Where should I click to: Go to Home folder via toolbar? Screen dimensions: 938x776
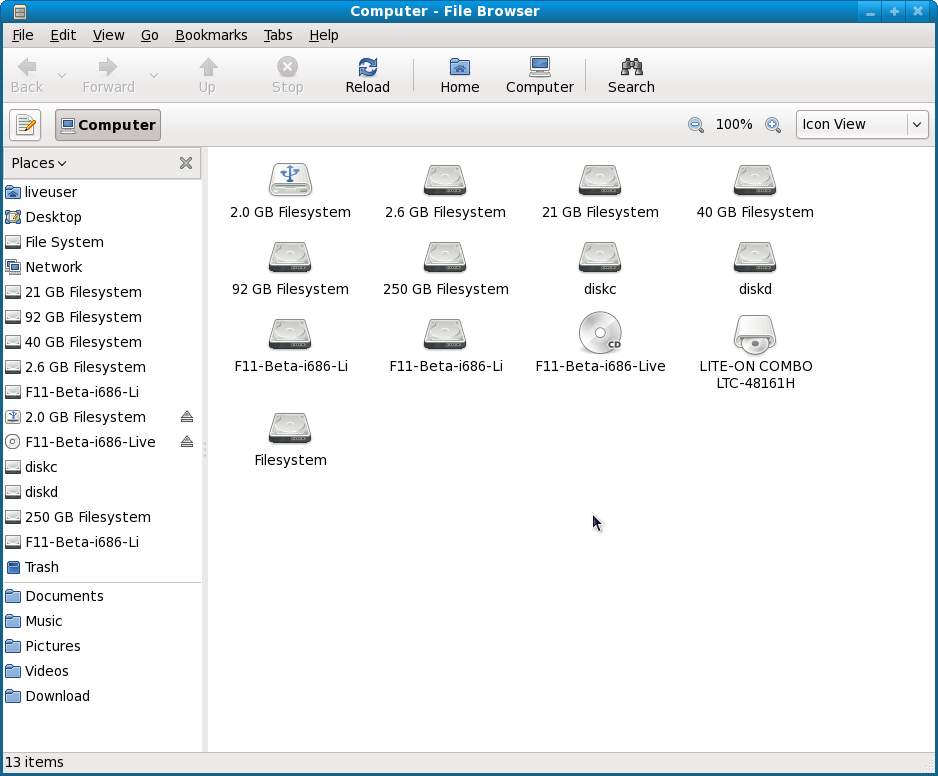[x=459, y=75]
